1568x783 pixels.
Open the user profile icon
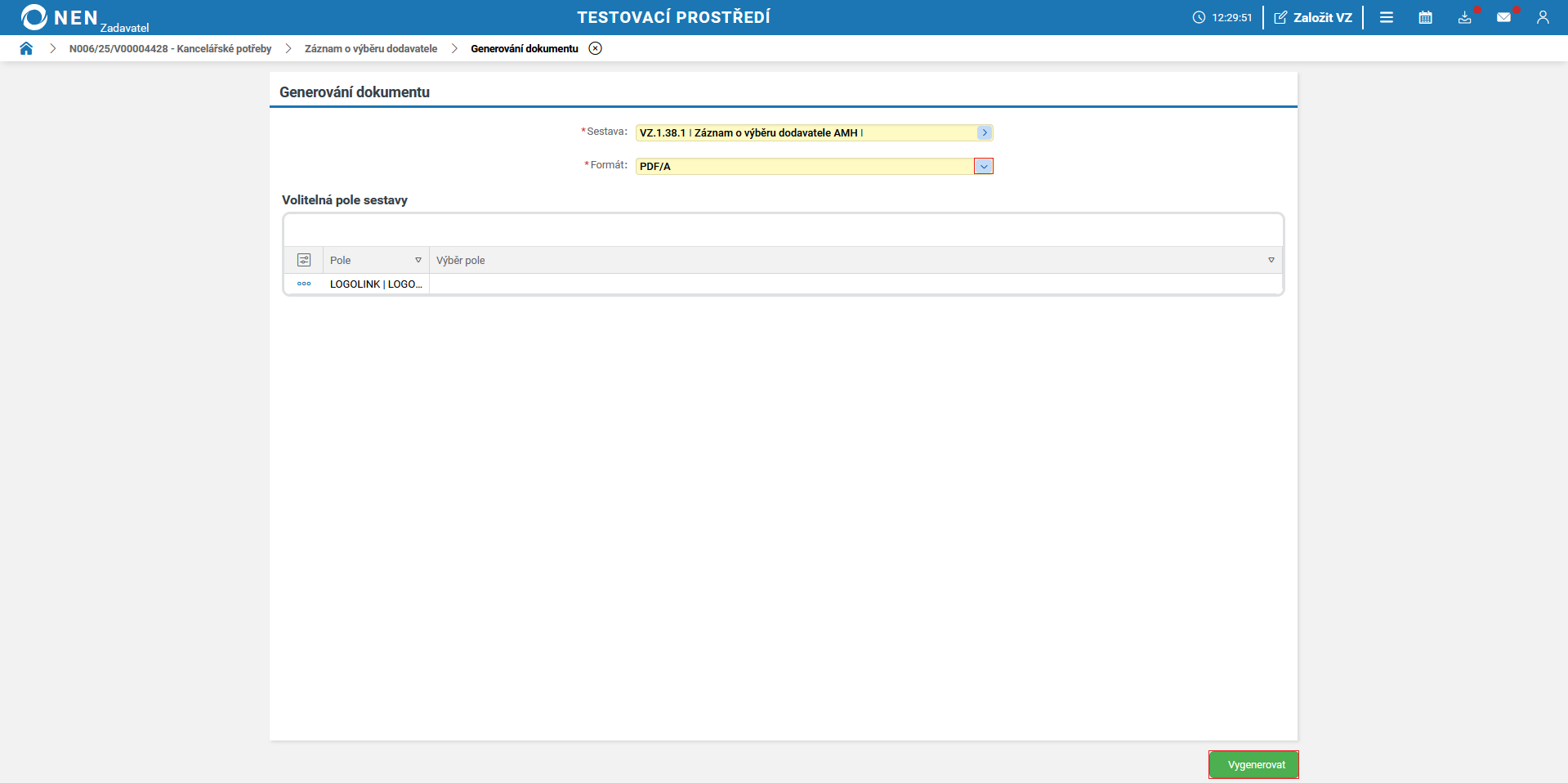point(1543,17)
